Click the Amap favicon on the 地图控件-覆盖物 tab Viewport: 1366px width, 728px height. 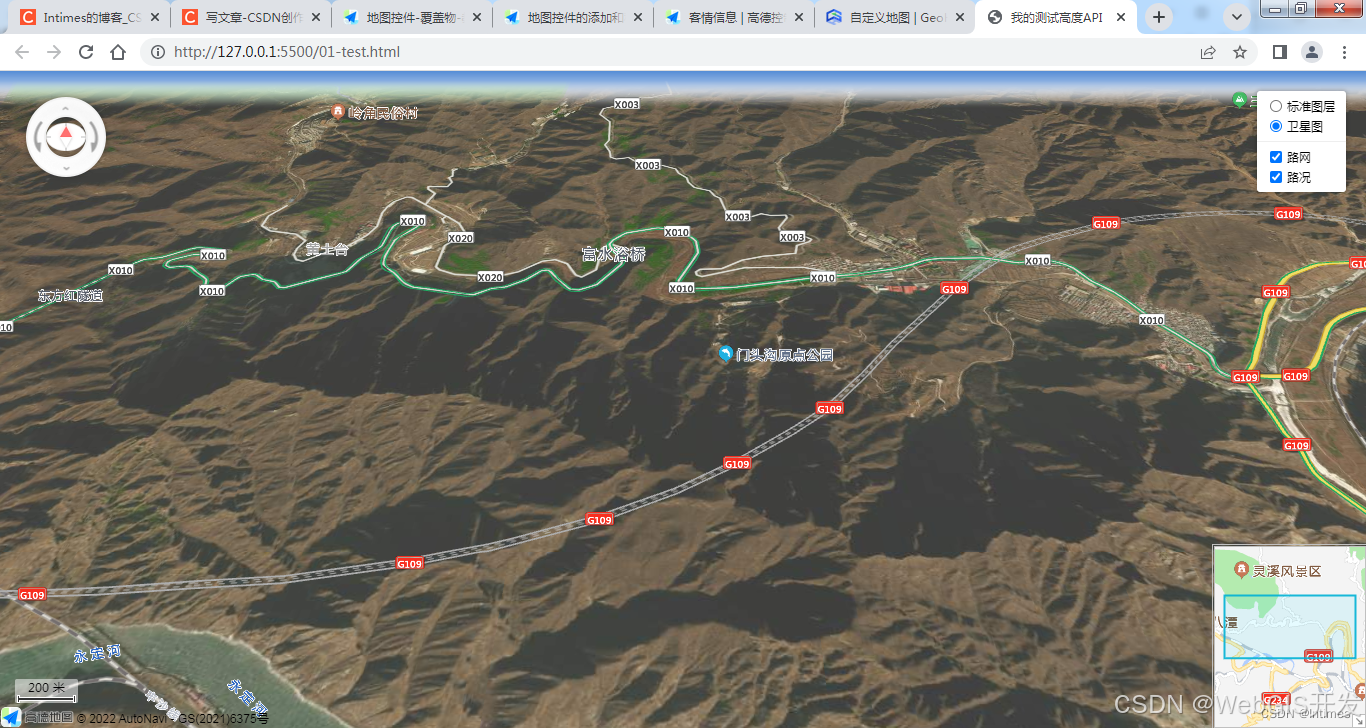pyautogui.click(x=351, y=17)
